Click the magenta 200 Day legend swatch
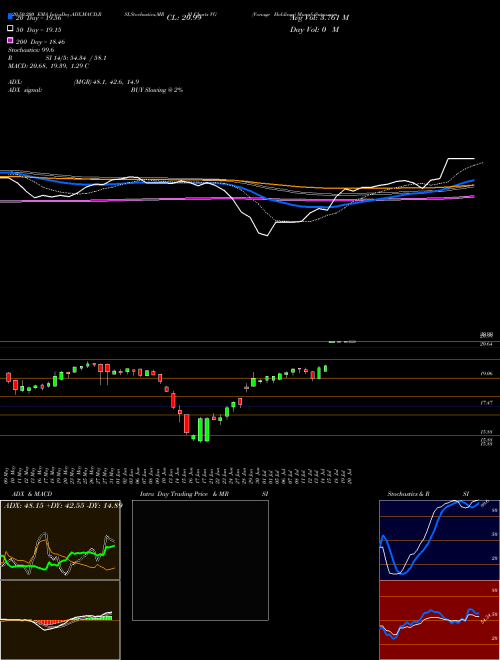500x660 pixels. (x=10, y=40)
